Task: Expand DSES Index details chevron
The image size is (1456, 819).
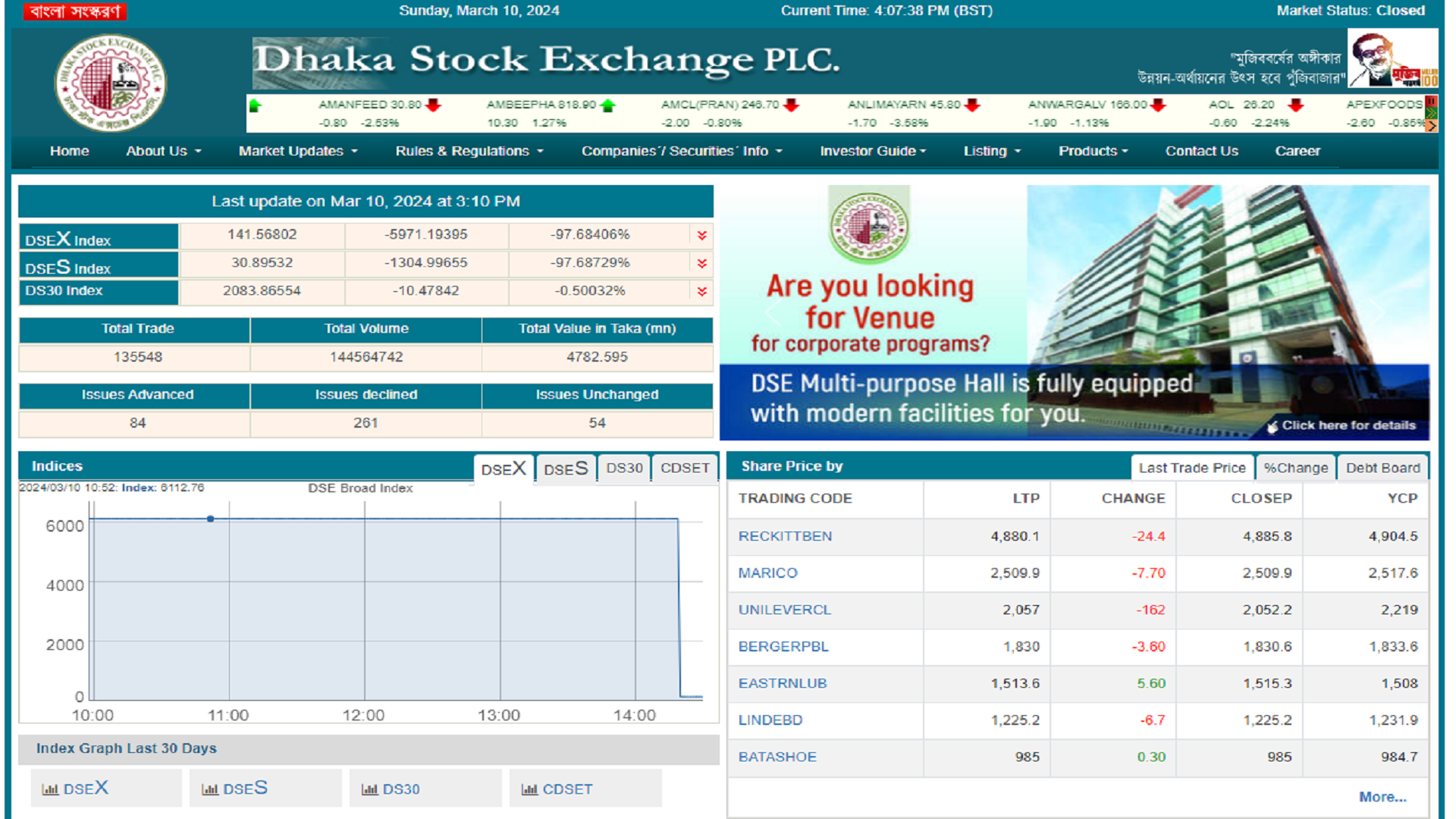Action: pyautogui.click(x=701, y=263)
